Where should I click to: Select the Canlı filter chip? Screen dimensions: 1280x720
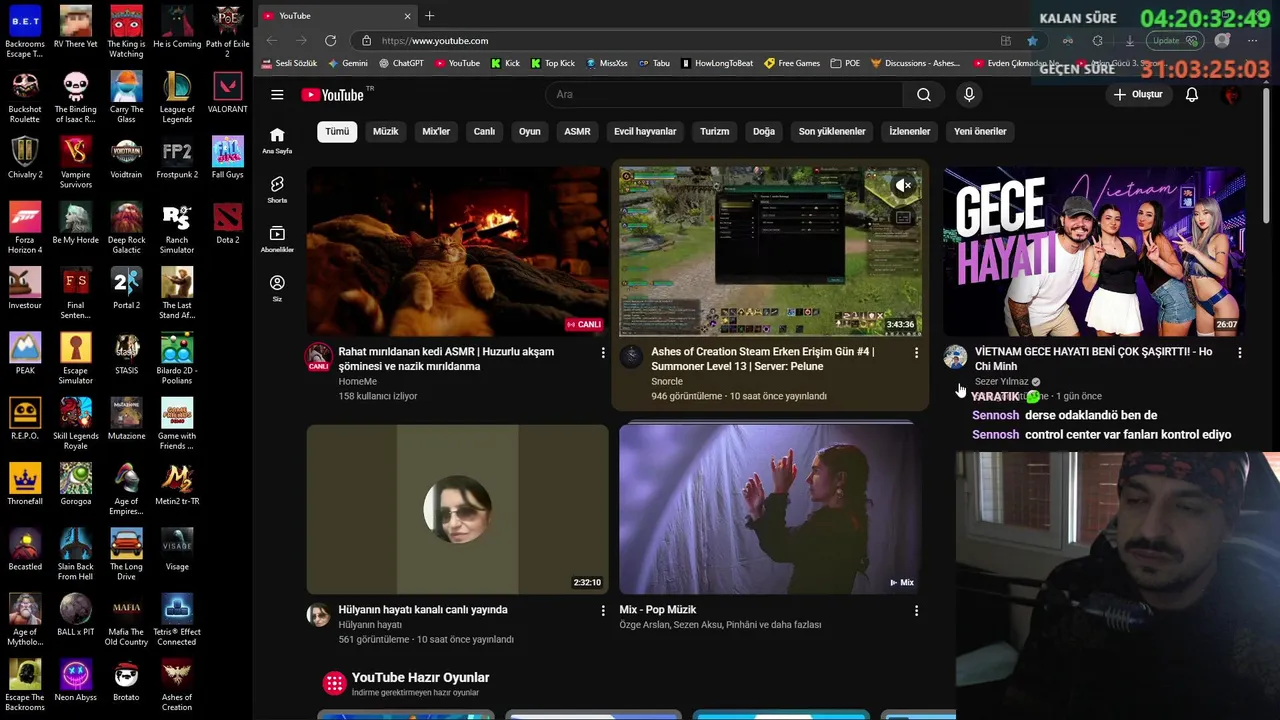click(x=484, y=131)
